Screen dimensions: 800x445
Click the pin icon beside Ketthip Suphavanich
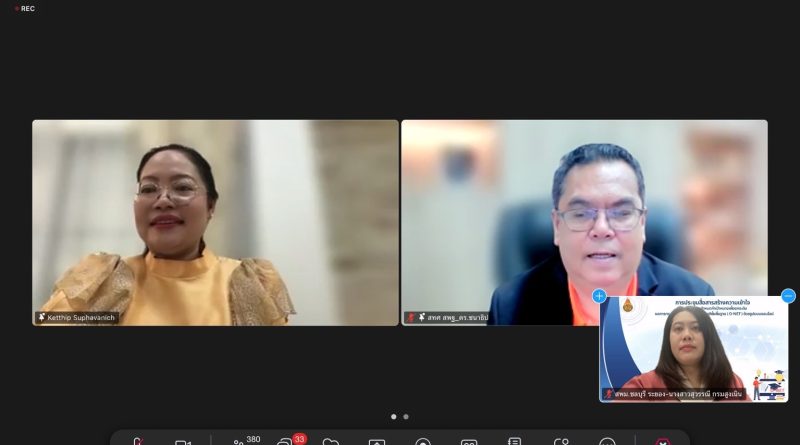point(42,317)
